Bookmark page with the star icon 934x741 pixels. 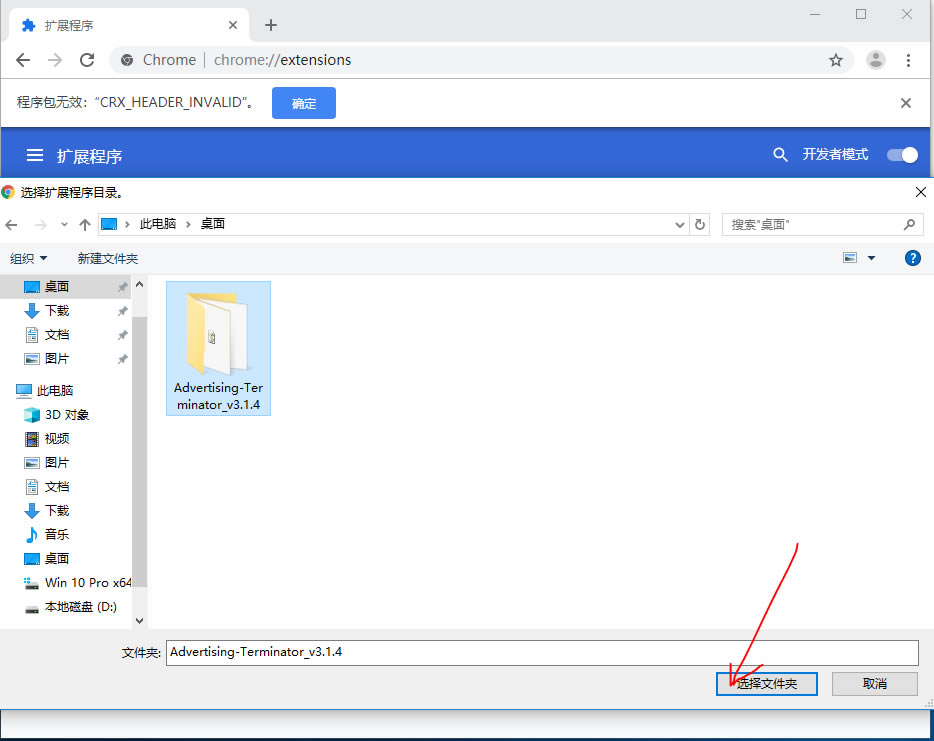click(836, 60)
